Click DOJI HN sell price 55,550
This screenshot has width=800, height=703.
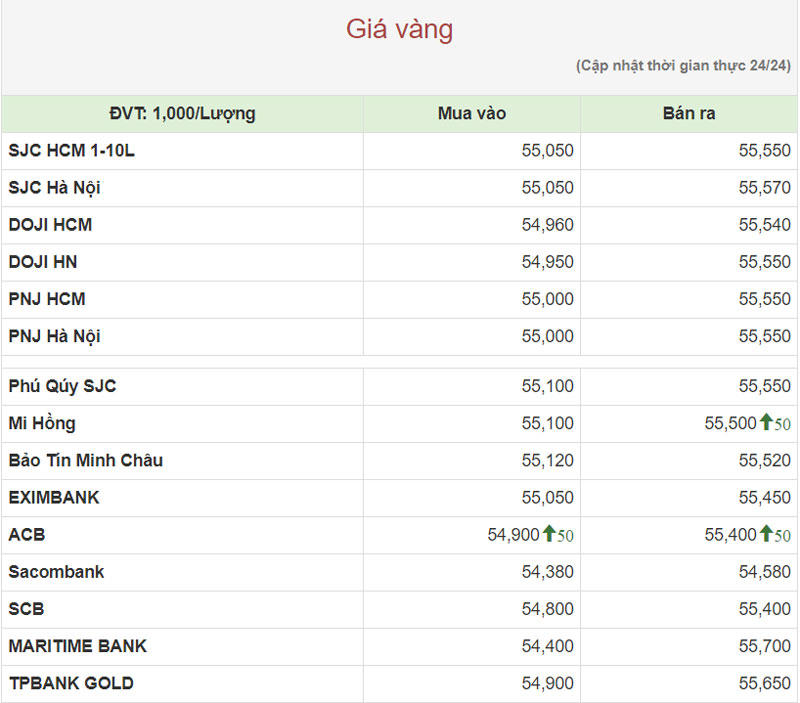coord(765,262)
